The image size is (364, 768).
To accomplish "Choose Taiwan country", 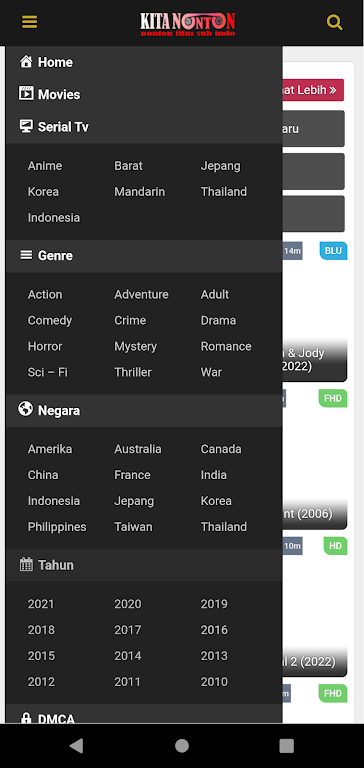I will pyautogui.click(x=133, y=527).
